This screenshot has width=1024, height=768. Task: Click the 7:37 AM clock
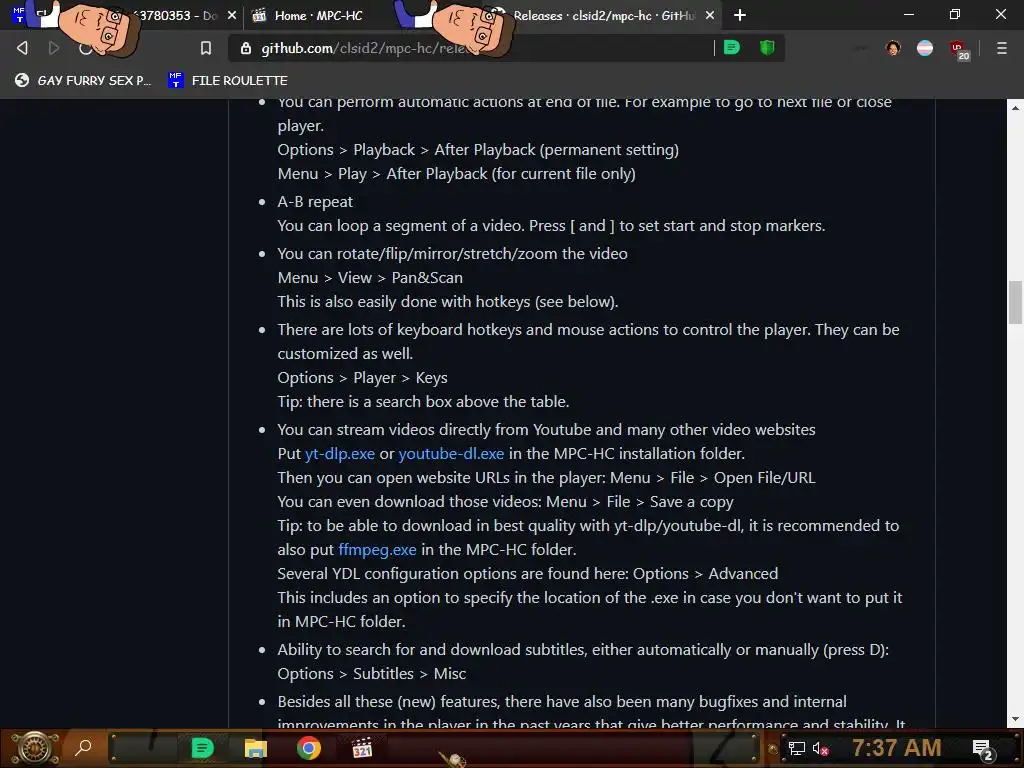coord(896,747)
